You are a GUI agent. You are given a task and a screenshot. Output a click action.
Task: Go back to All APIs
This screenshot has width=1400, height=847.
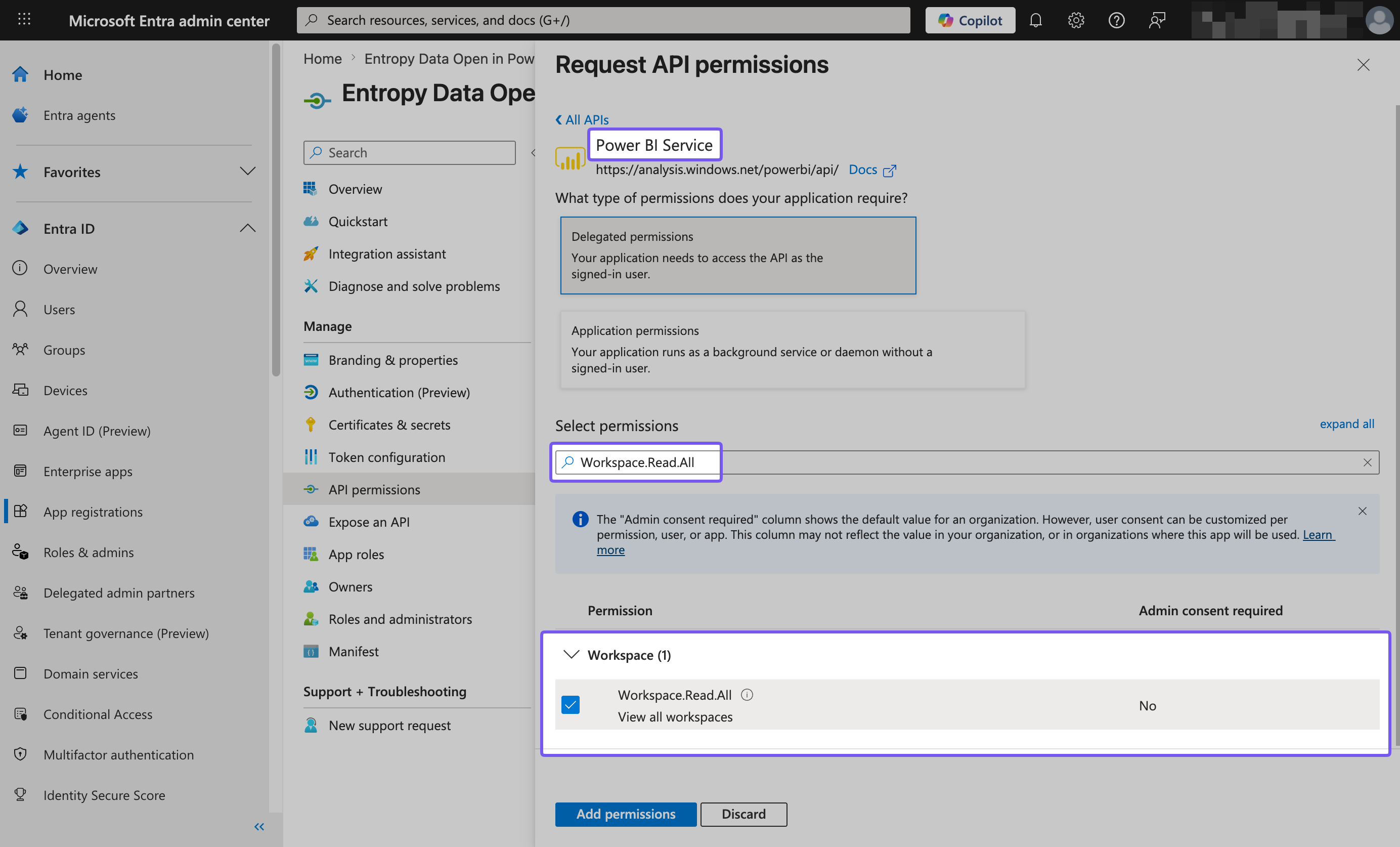click(582, 119)
